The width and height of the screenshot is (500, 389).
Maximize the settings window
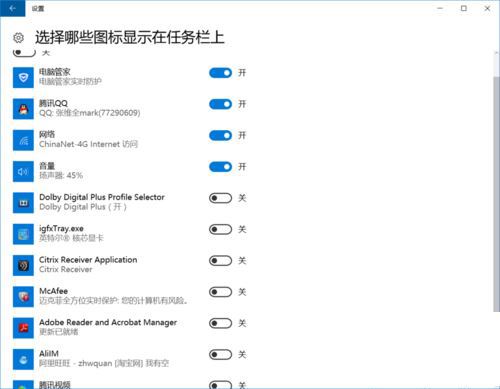[464, 8]
